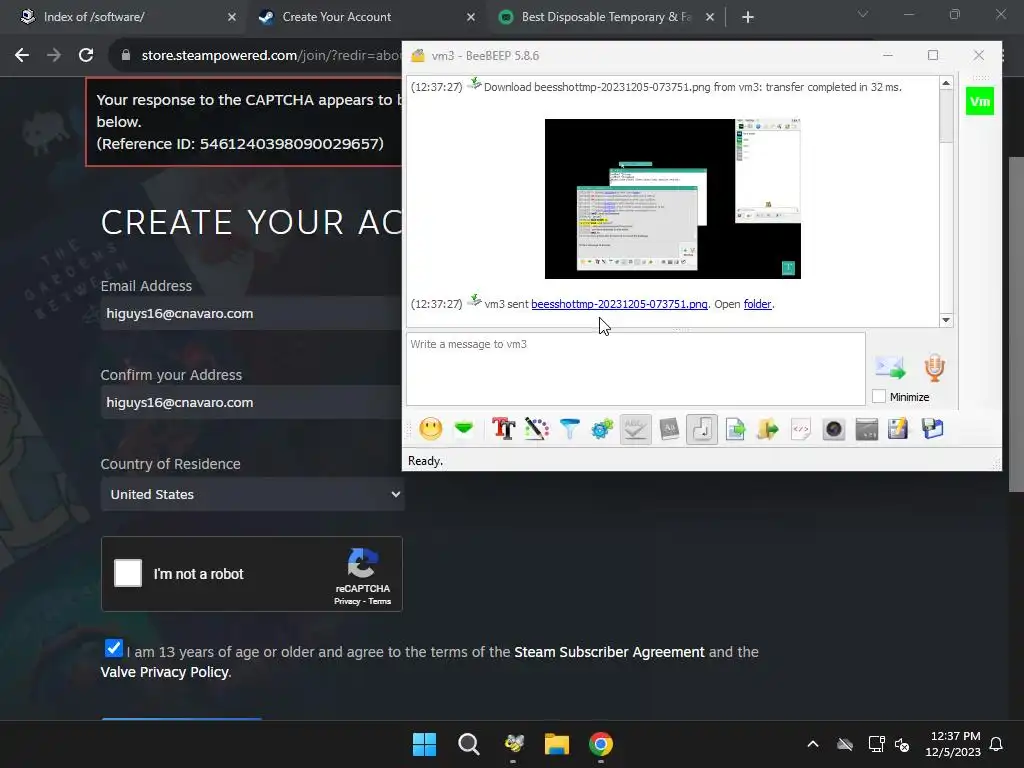Close the Index of /software/ tab
1024x768 pixels.
click(232, 17)
